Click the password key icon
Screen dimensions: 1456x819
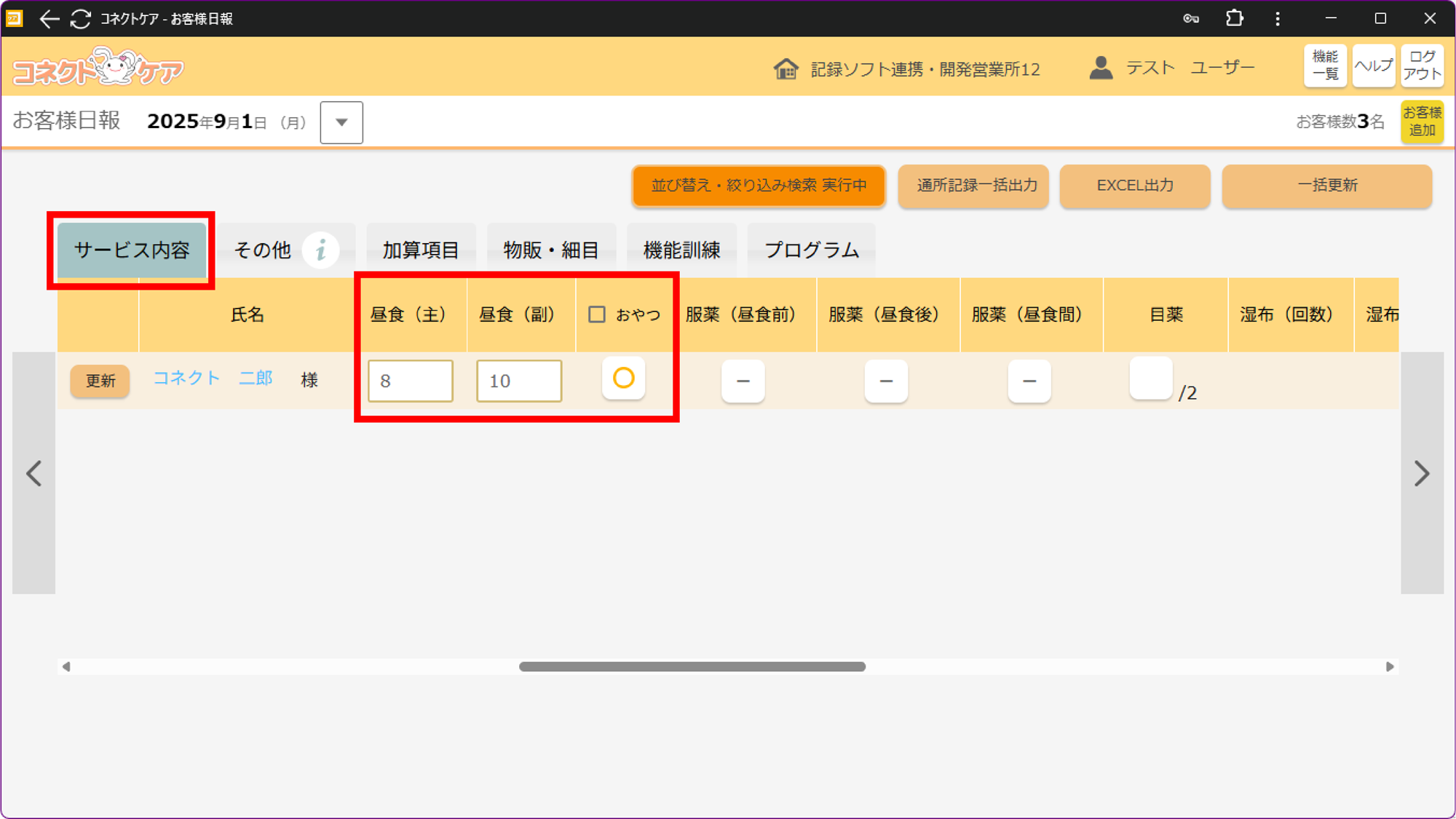pos(1191,19)
